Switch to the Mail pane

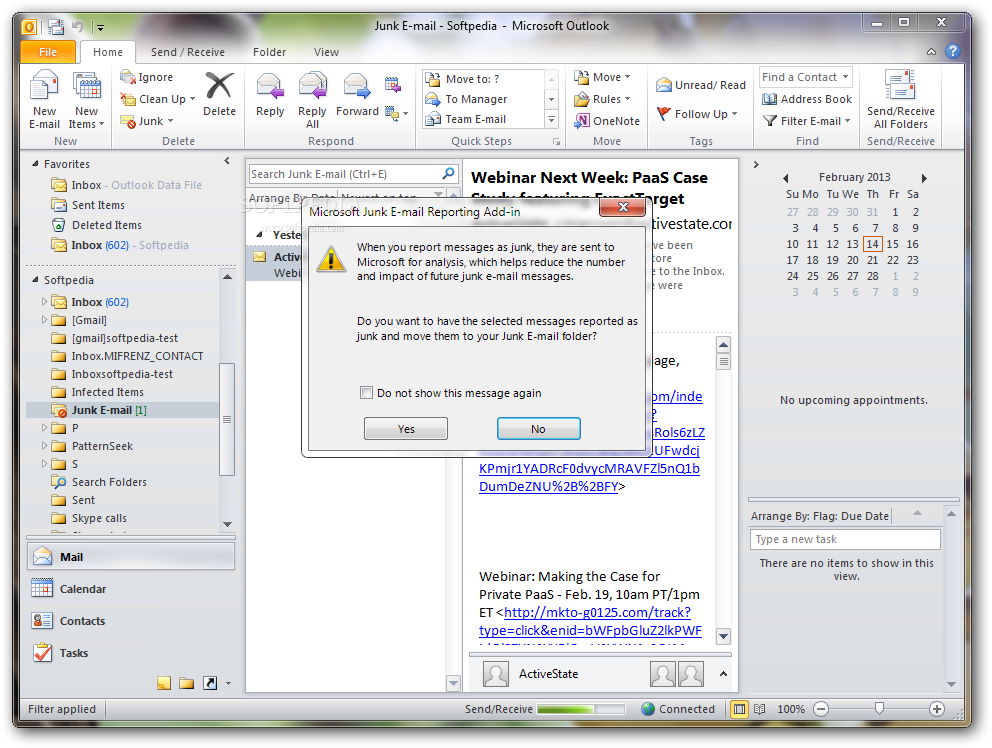coord(131,557)
